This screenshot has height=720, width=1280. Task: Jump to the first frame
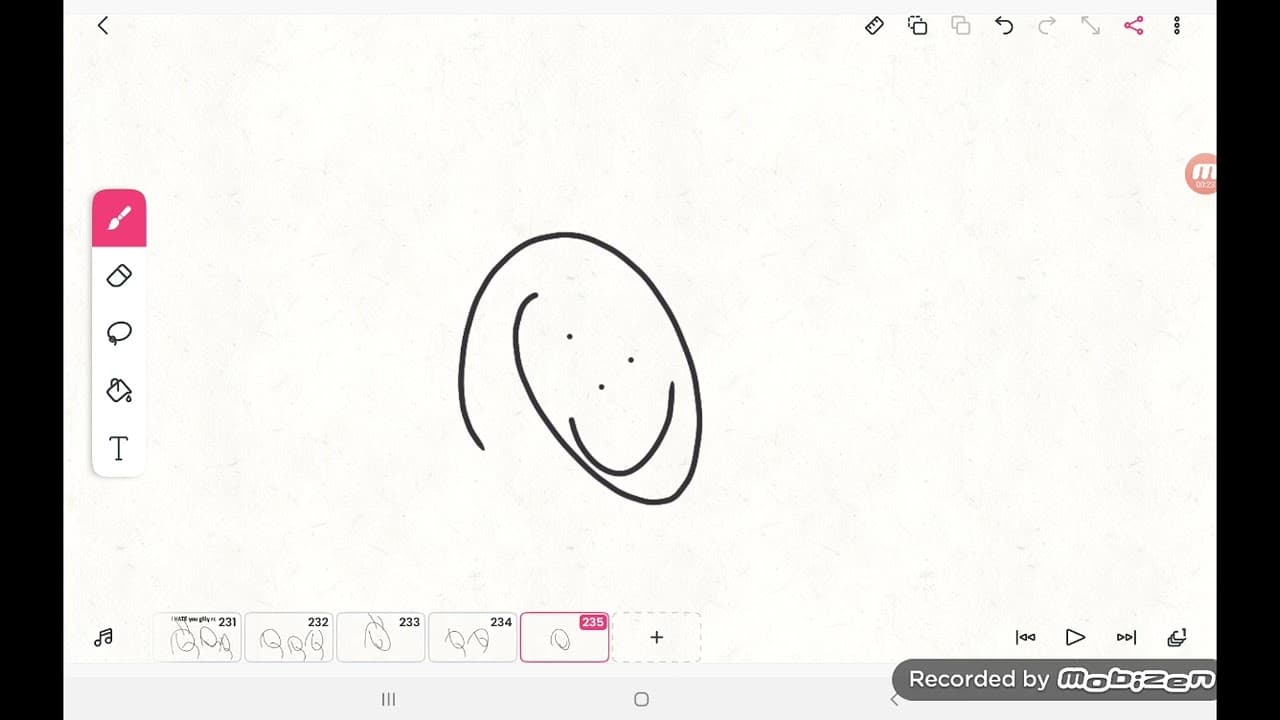coord(1025,637)
